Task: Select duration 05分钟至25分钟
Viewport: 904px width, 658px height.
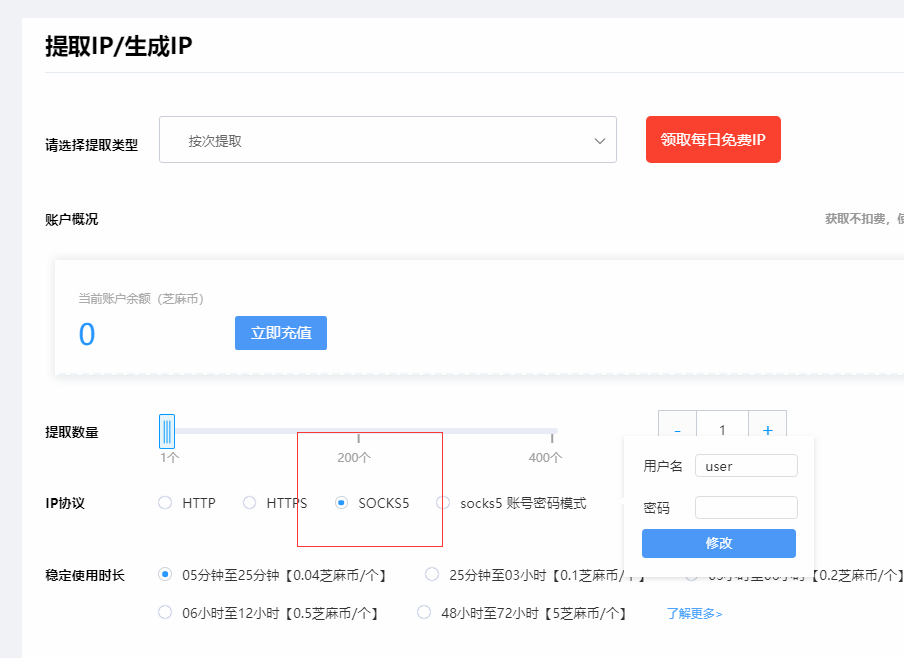Action: 164,574
